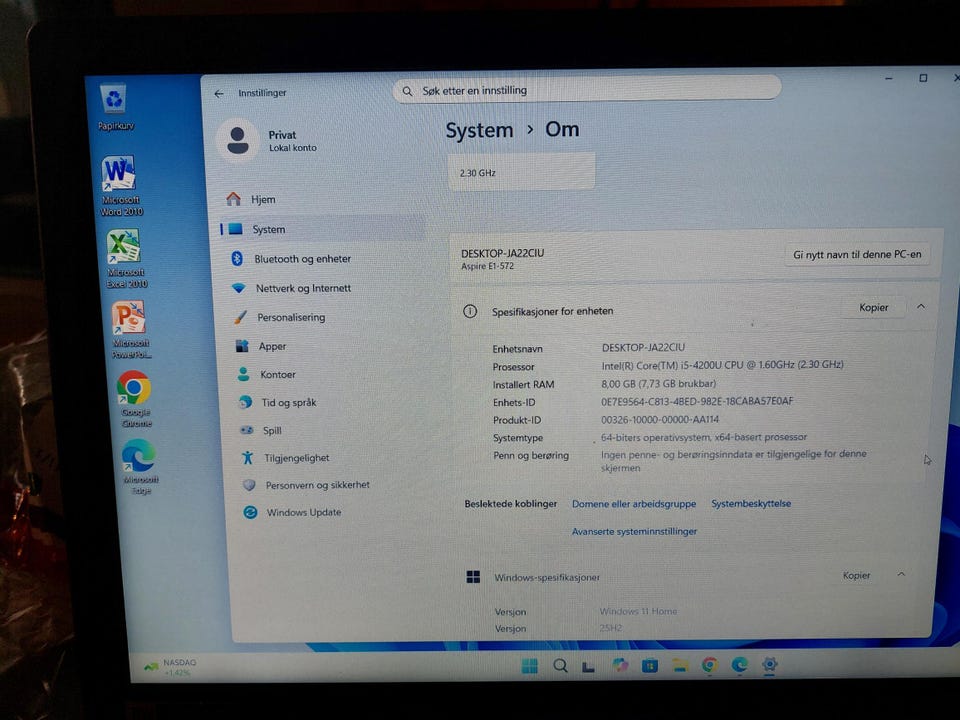Click the info icon beside Spesifikasjoner for enheten
Viewport: 960px width, 720px height.
click(x=470, y=311)
